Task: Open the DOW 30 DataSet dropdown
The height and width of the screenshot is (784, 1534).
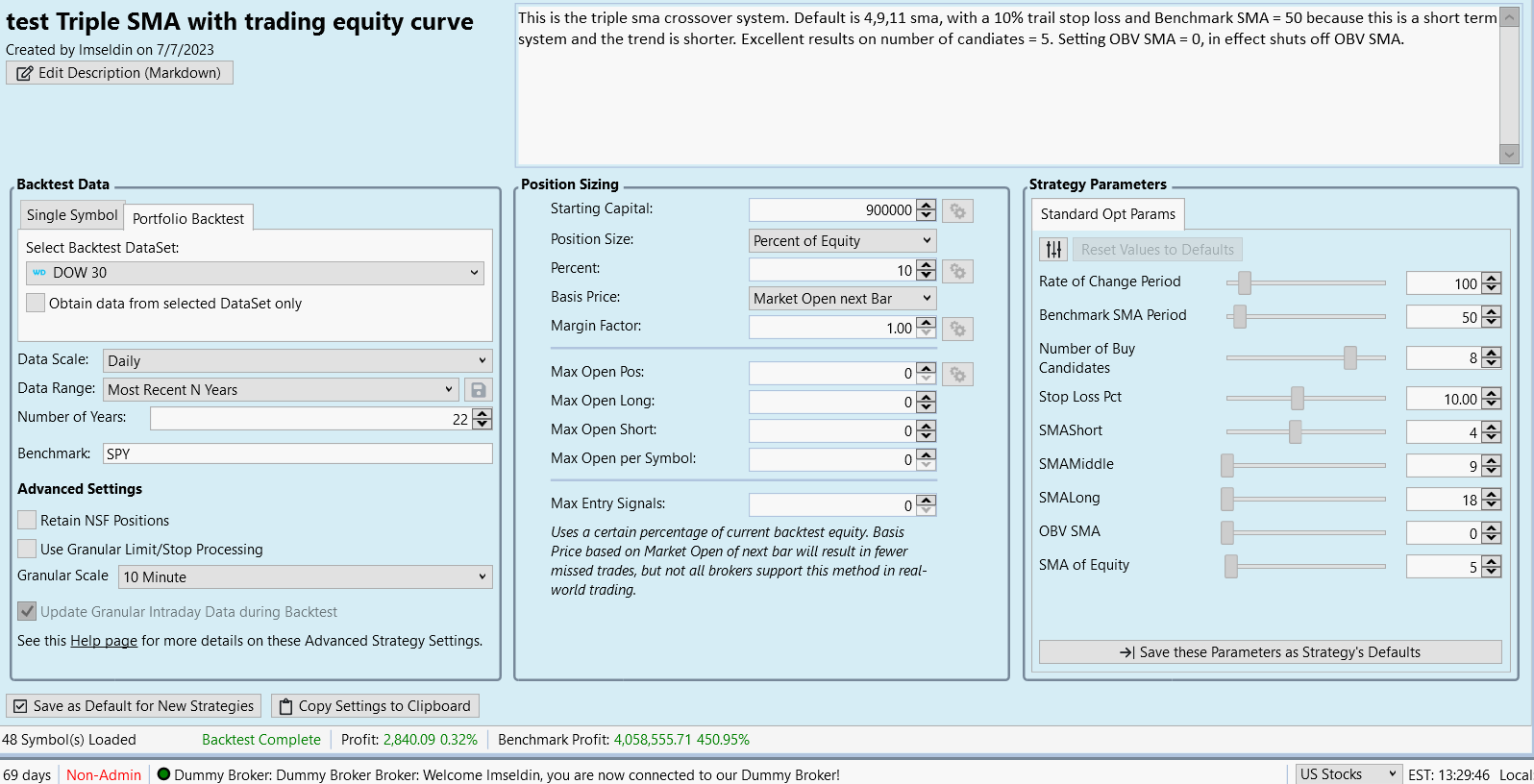Action: point(255,273)
